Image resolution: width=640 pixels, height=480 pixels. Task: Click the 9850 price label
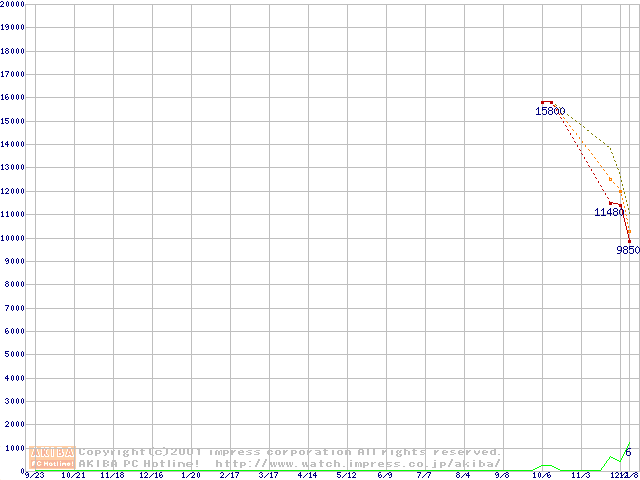pos(627,250)
